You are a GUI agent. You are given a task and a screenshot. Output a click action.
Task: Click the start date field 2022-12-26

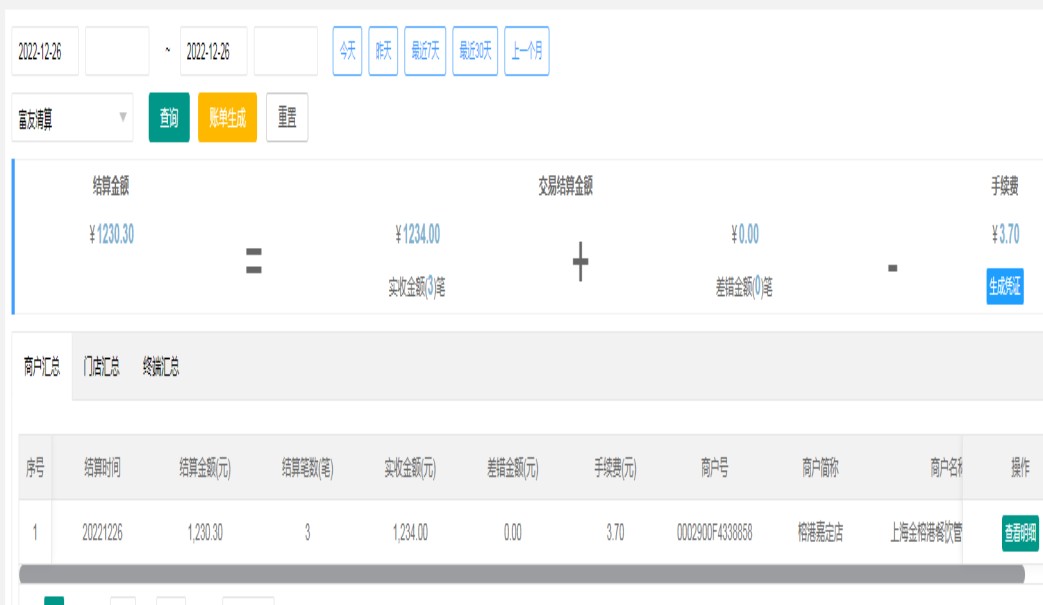coord(45,52)
